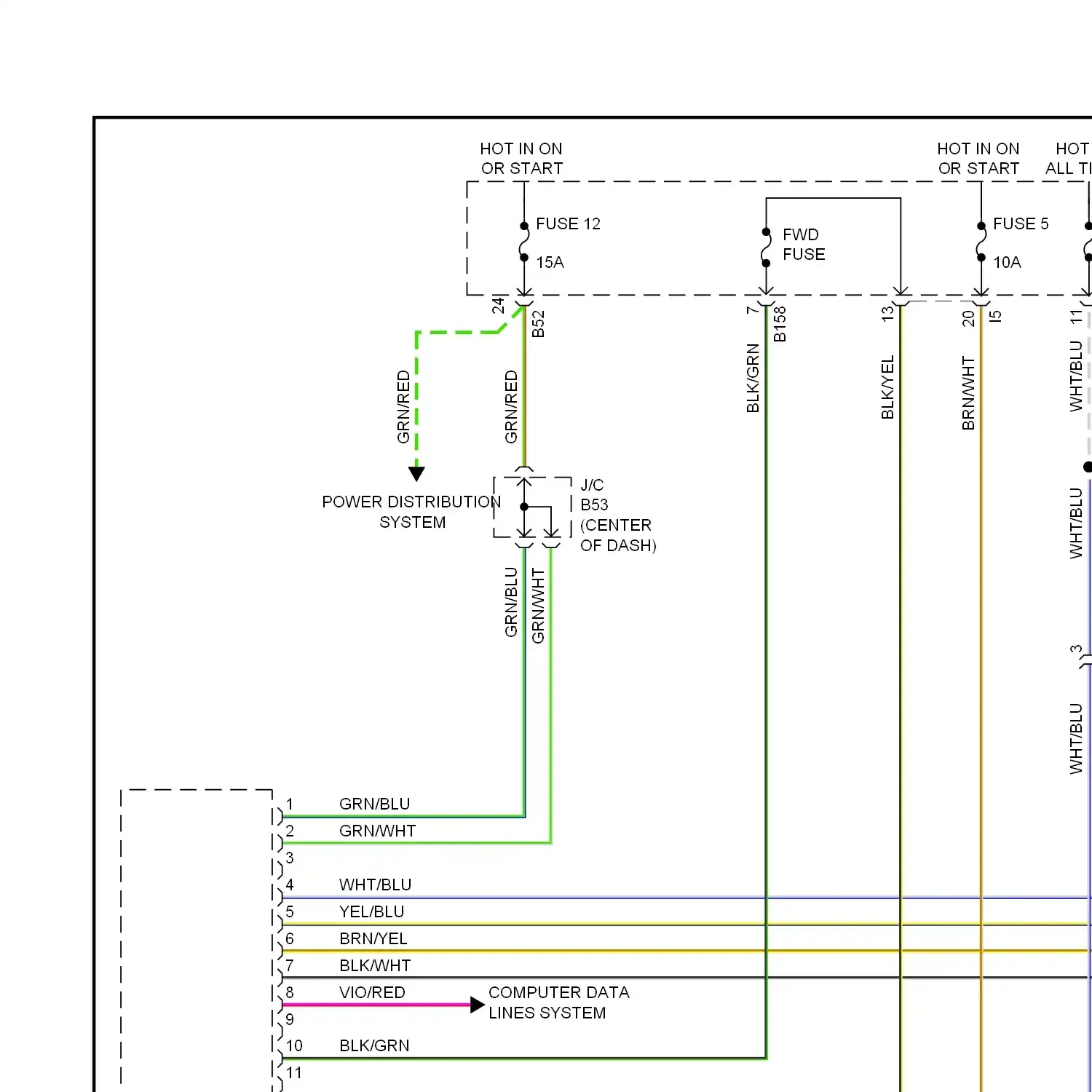Viewport: 1092px width, 1092px height.
Task: Click the FUSE 5 label
Action: 1021,224
